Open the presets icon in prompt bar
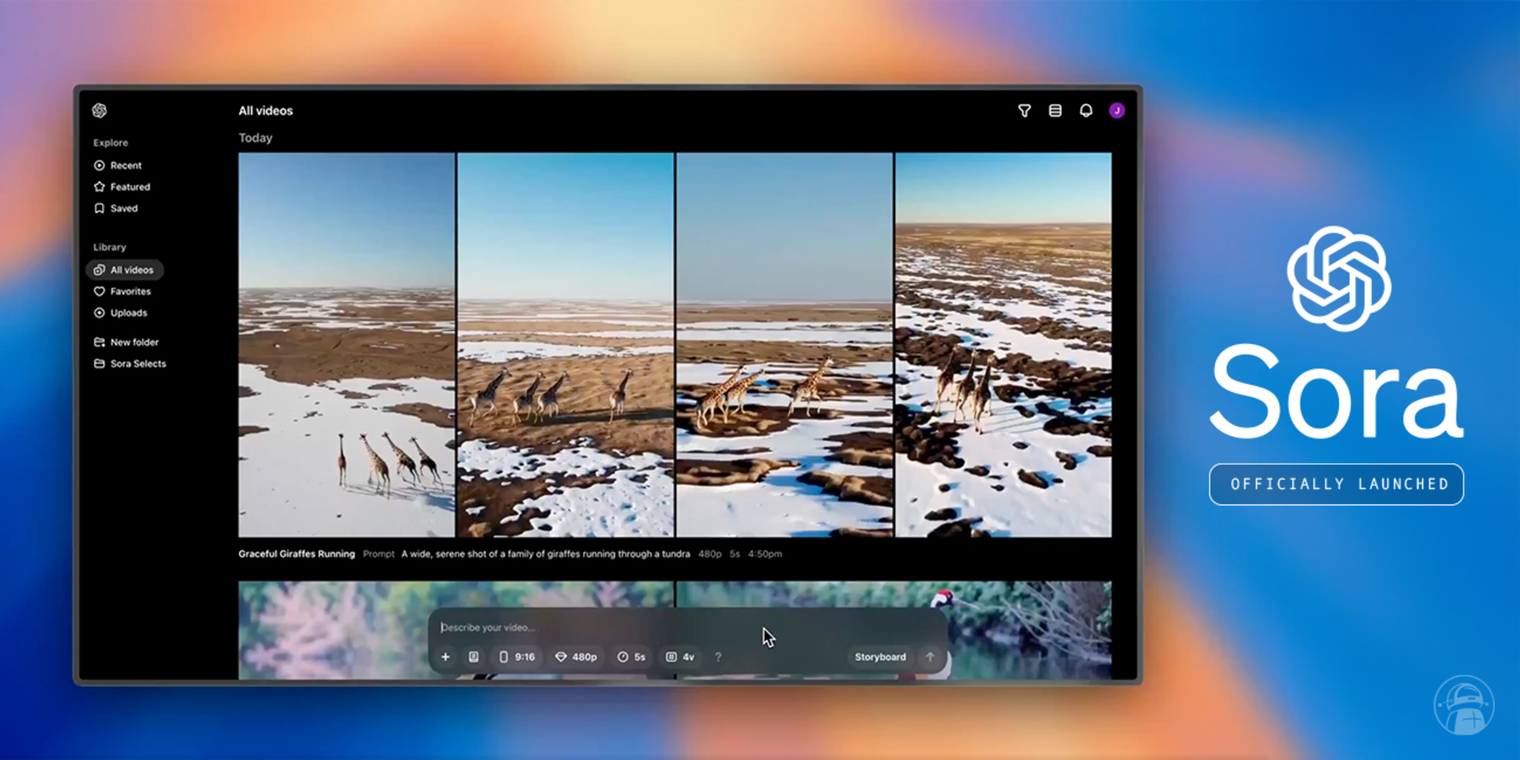 click(474, 657)
